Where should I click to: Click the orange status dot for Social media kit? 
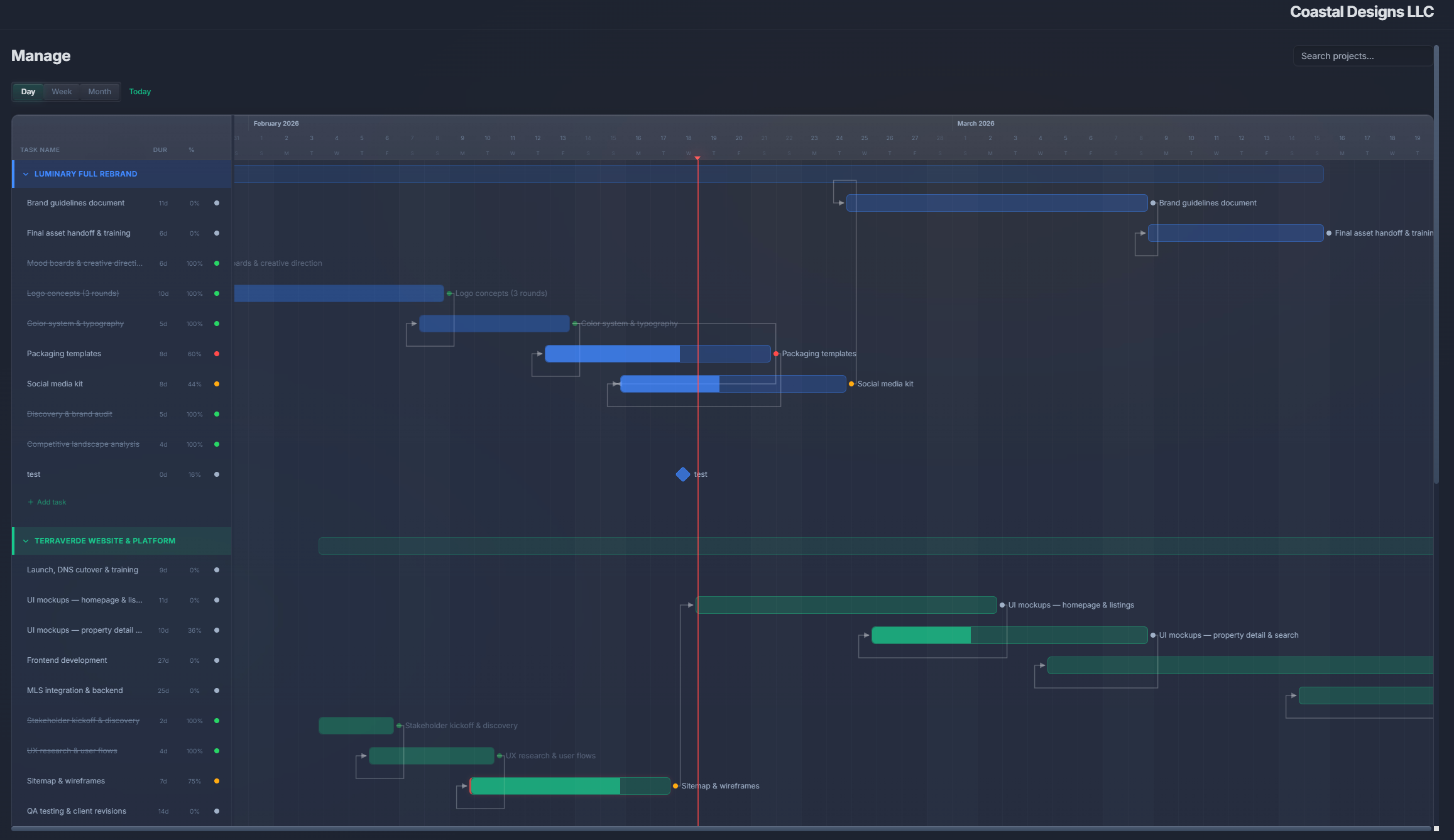(216, 384)
